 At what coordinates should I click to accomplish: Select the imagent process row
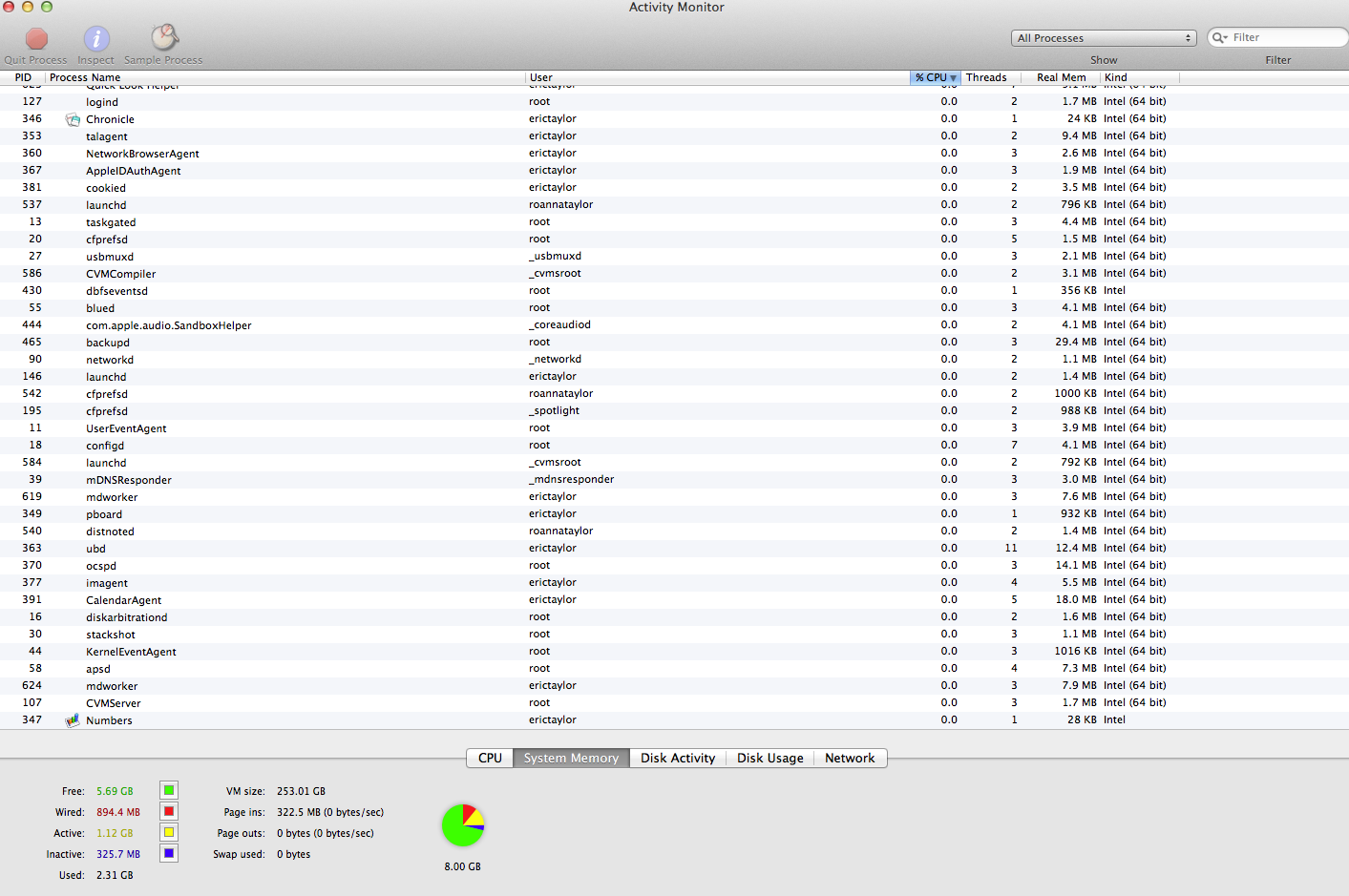click(674, 583)
